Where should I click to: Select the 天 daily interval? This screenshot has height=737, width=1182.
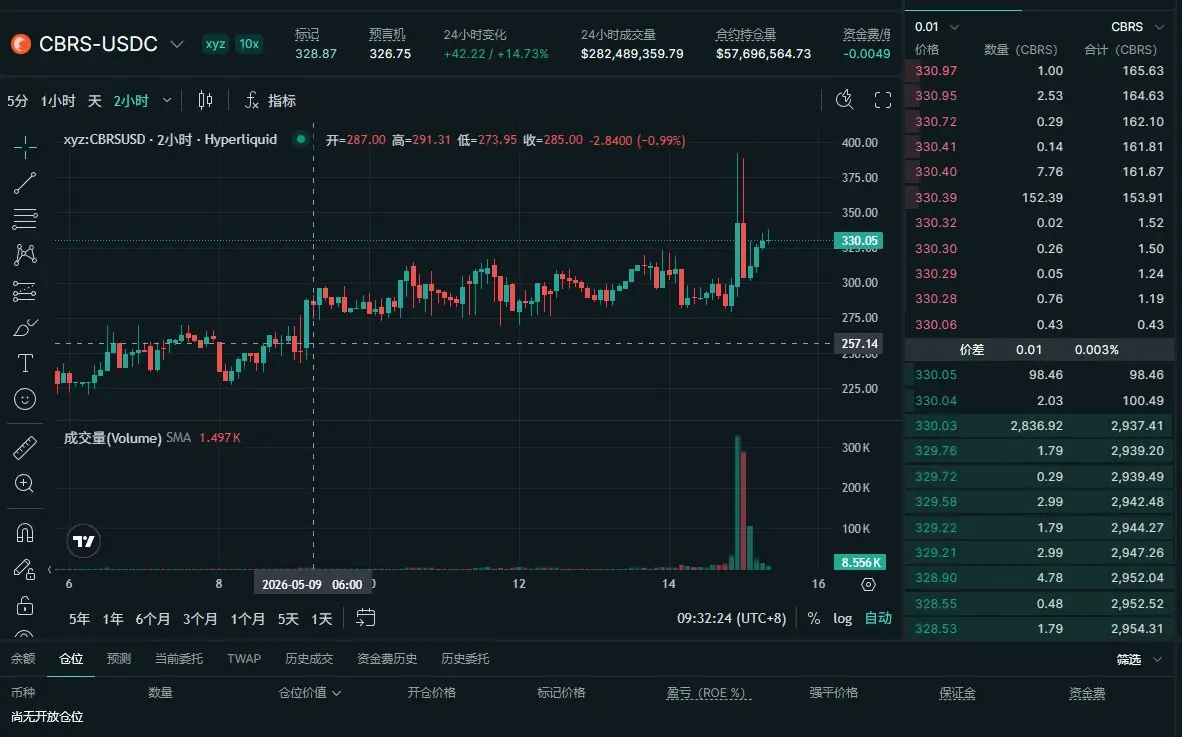(x=95, y=100)
